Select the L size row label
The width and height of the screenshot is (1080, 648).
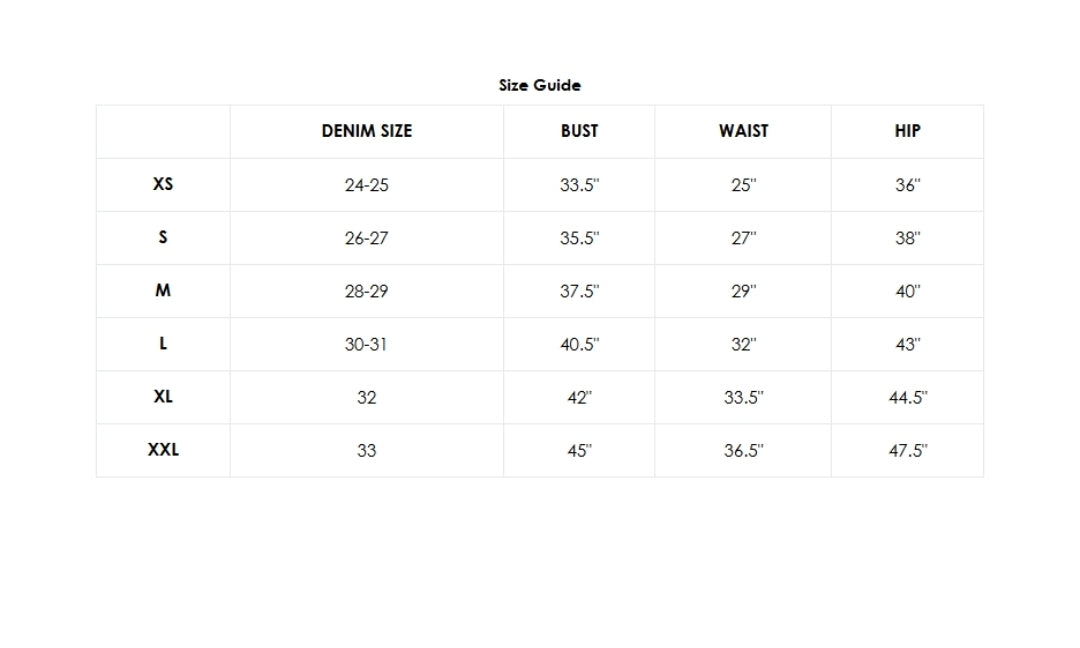(x=163, y=343)
